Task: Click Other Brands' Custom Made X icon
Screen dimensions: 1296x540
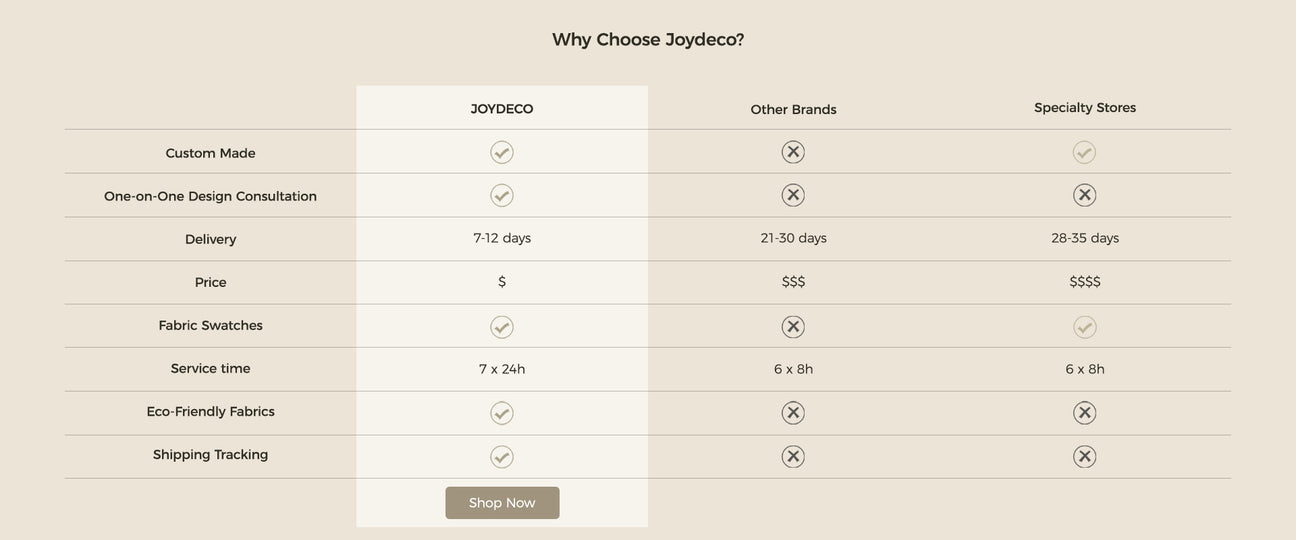Action: pos(793,152)
